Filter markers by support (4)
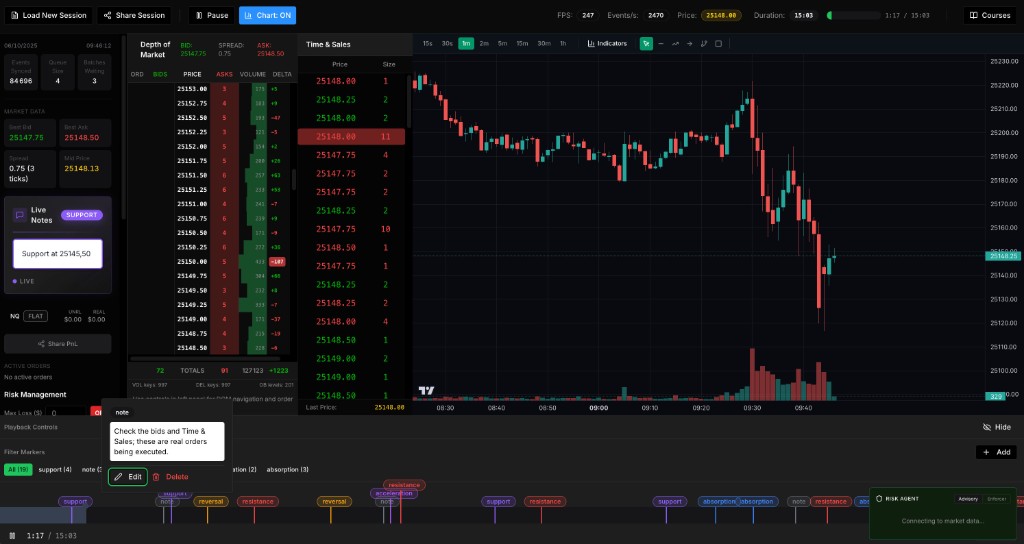The image size is (1024, 544). tap(55, 470)
